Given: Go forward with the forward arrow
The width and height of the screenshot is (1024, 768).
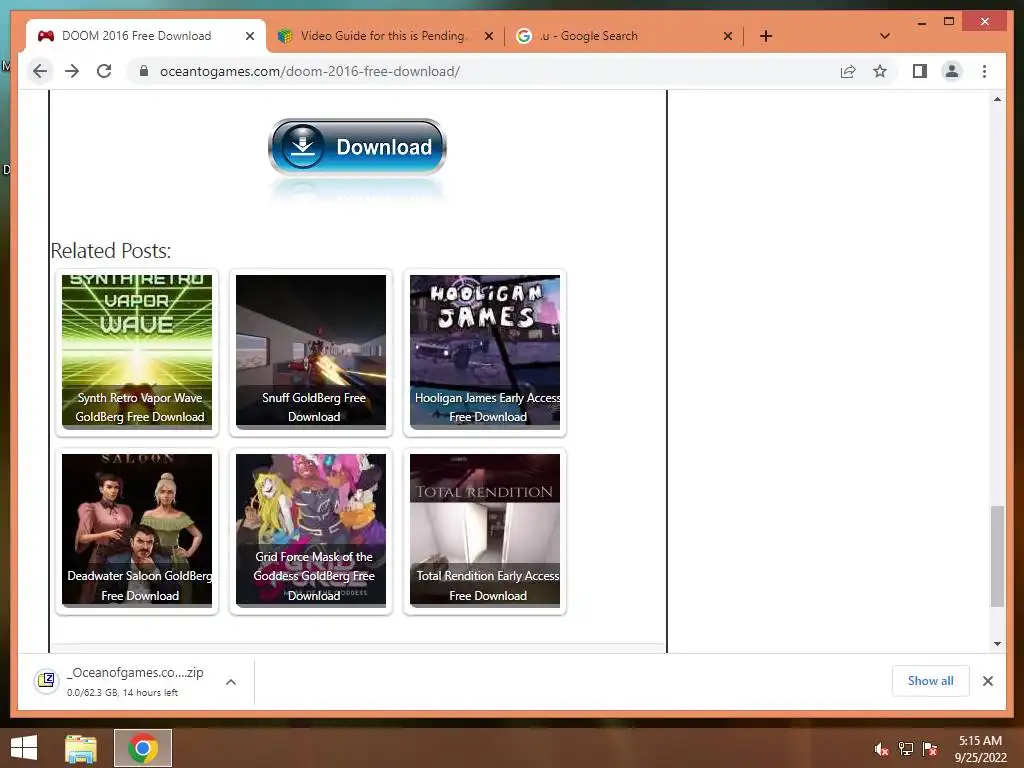Looking at the screenshot, I should pos(72,71).
